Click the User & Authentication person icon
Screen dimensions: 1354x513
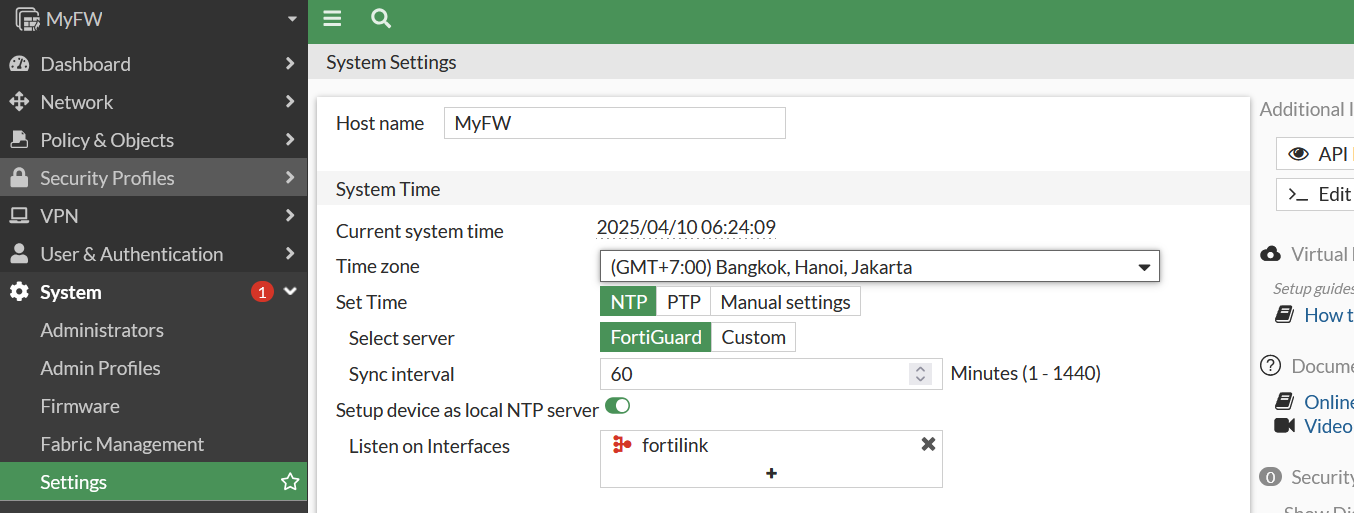coord(19,254)
